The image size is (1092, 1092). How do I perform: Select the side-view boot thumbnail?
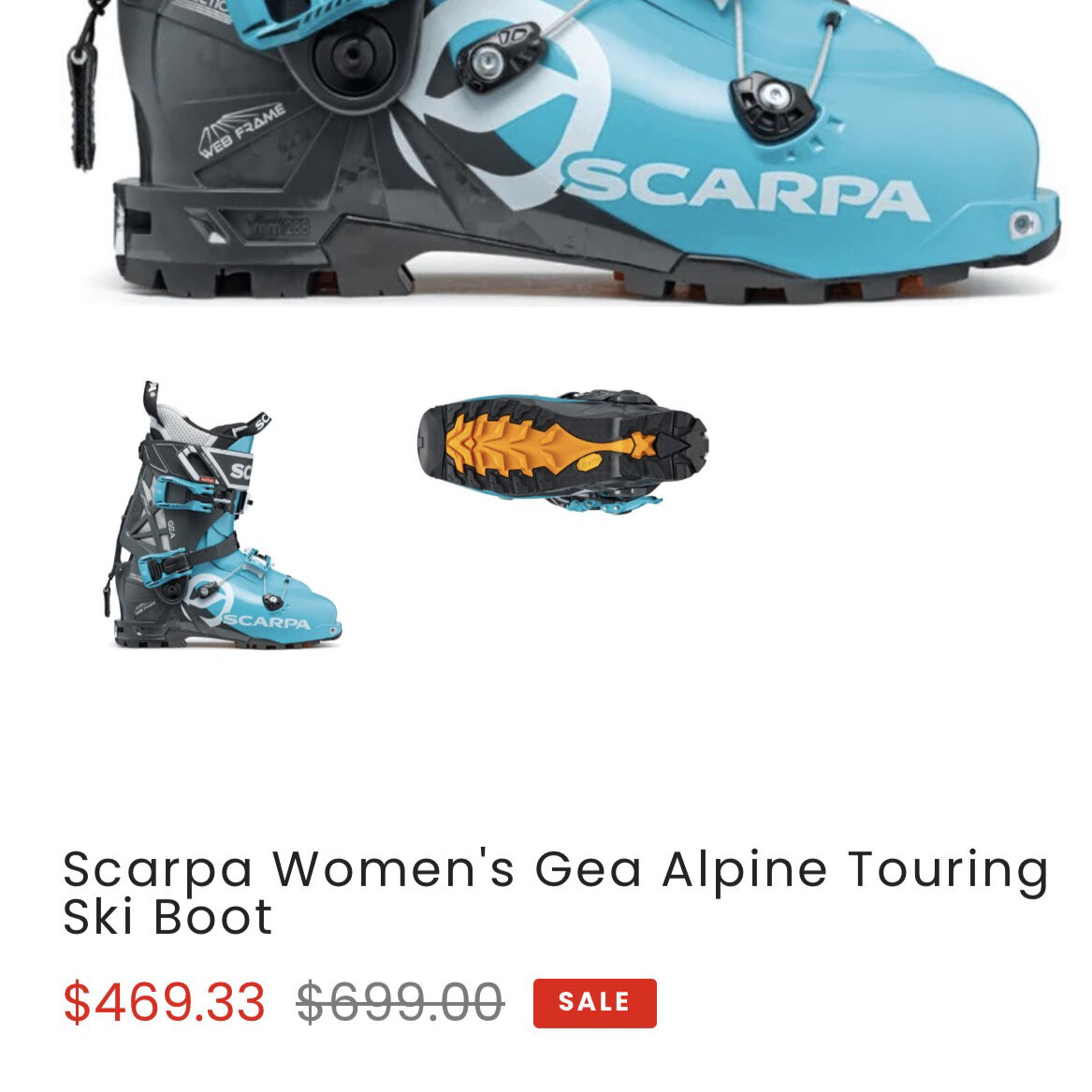click(x=223, y=515)
